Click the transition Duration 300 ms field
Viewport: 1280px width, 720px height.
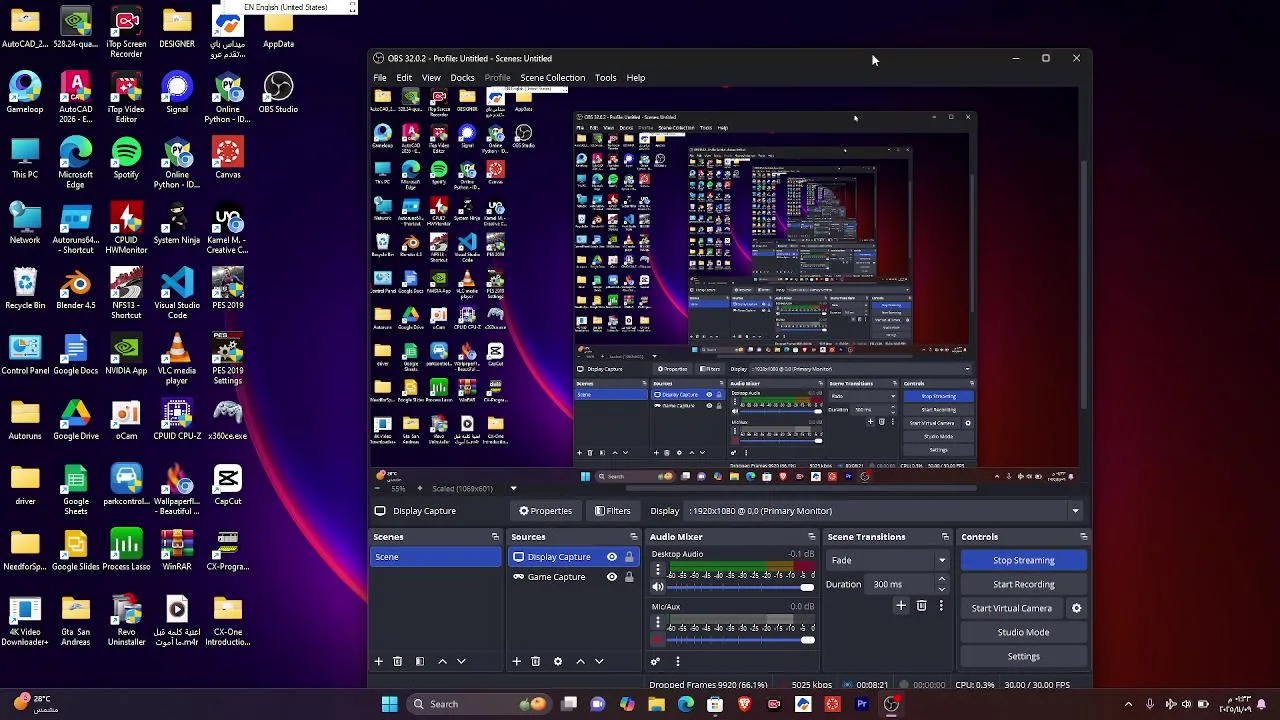click(899, 584)
